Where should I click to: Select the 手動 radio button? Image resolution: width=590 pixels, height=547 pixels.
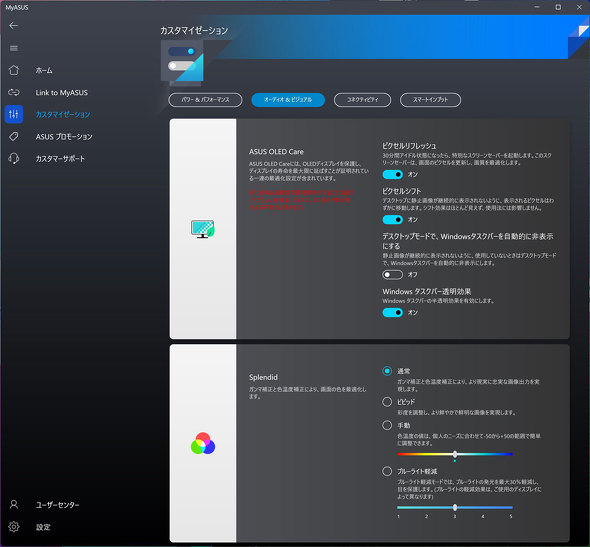coord(387,425)
